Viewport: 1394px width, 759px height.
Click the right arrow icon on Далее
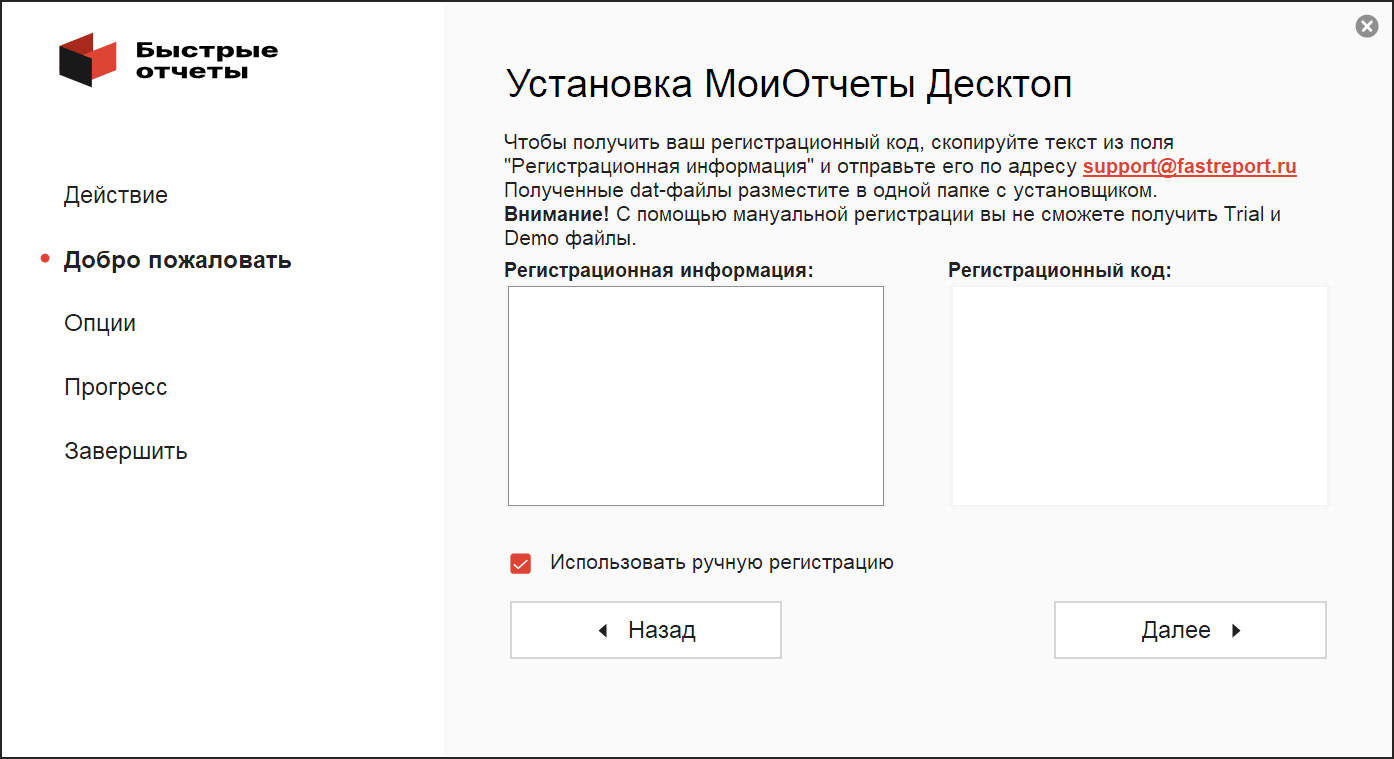(1236, 631)
